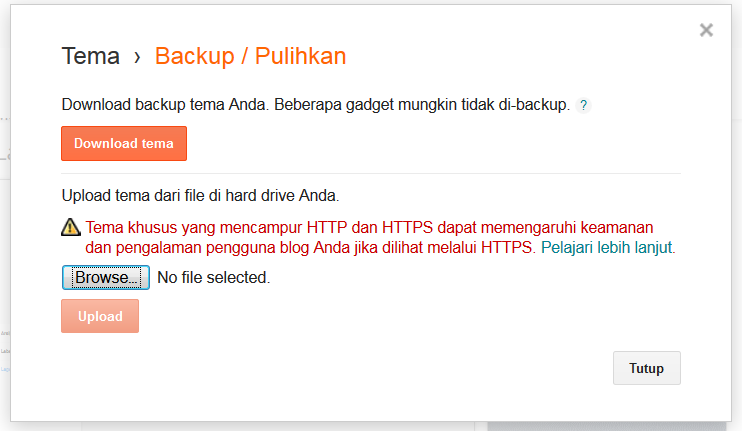Open the question mark help tooltip
The width and height of the screenshot is (742, 431).
584,105
